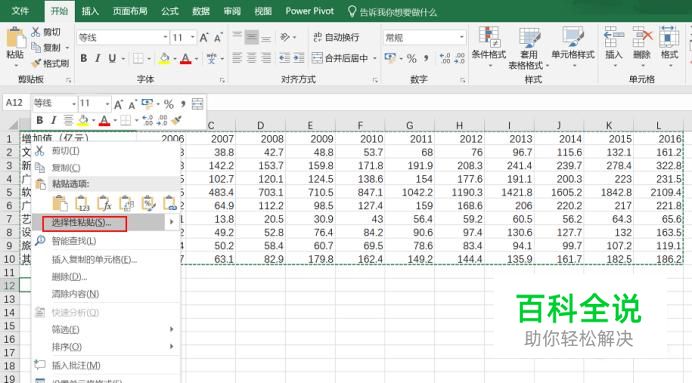Click the format painter brush in mini toolbar
This screenshot has width=692, height=383.
tap(177, 120)
